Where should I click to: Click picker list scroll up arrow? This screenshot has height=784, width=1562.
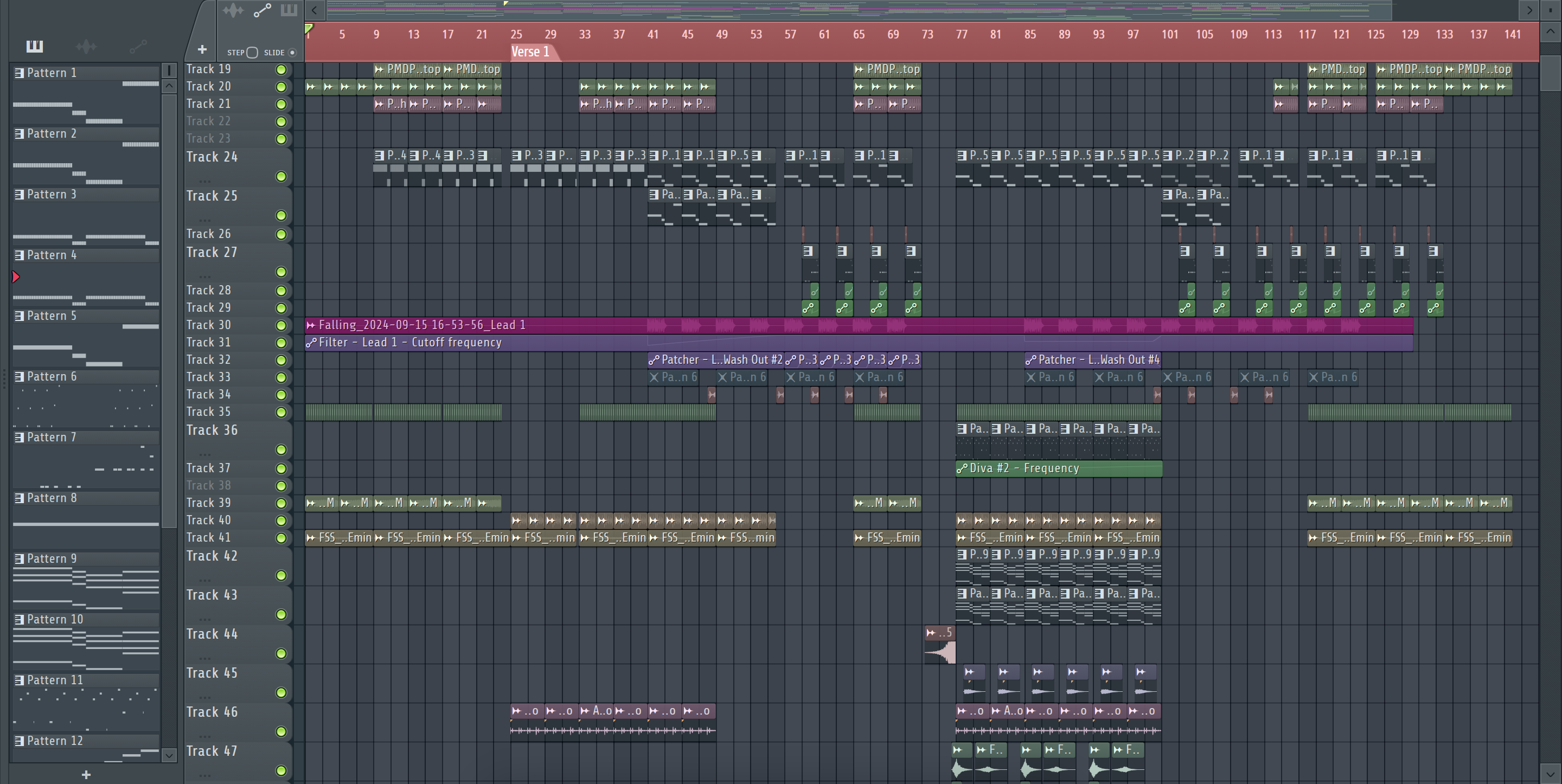click(x=169, y=86)
